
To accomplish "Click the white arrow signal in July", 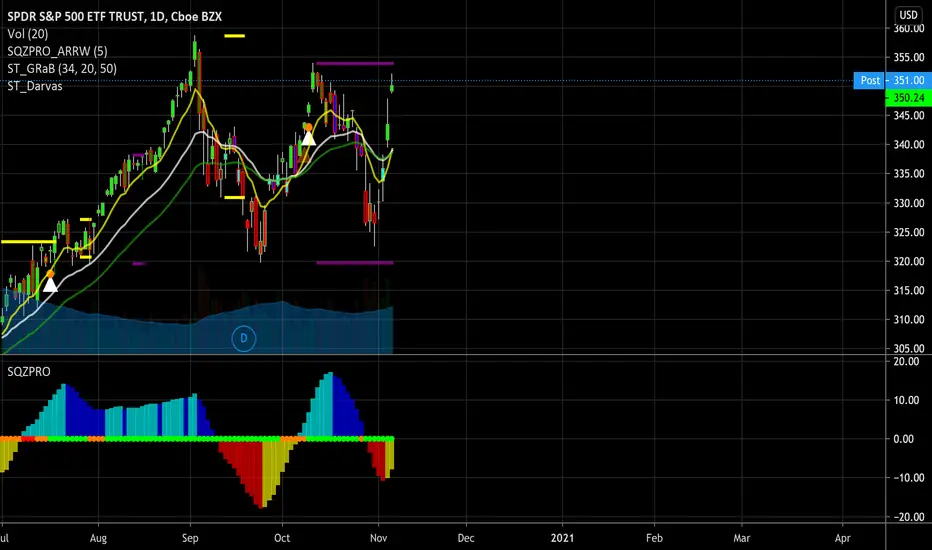I will (x=50, y=284).
